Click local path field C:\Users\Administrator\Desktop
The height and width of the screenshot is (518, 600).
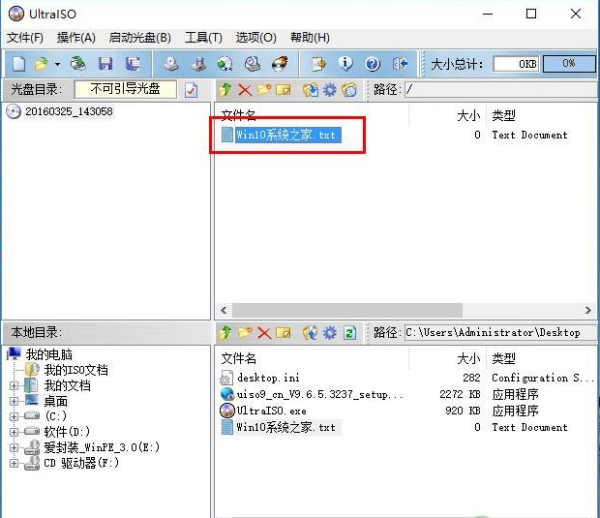tap(500, 332)
